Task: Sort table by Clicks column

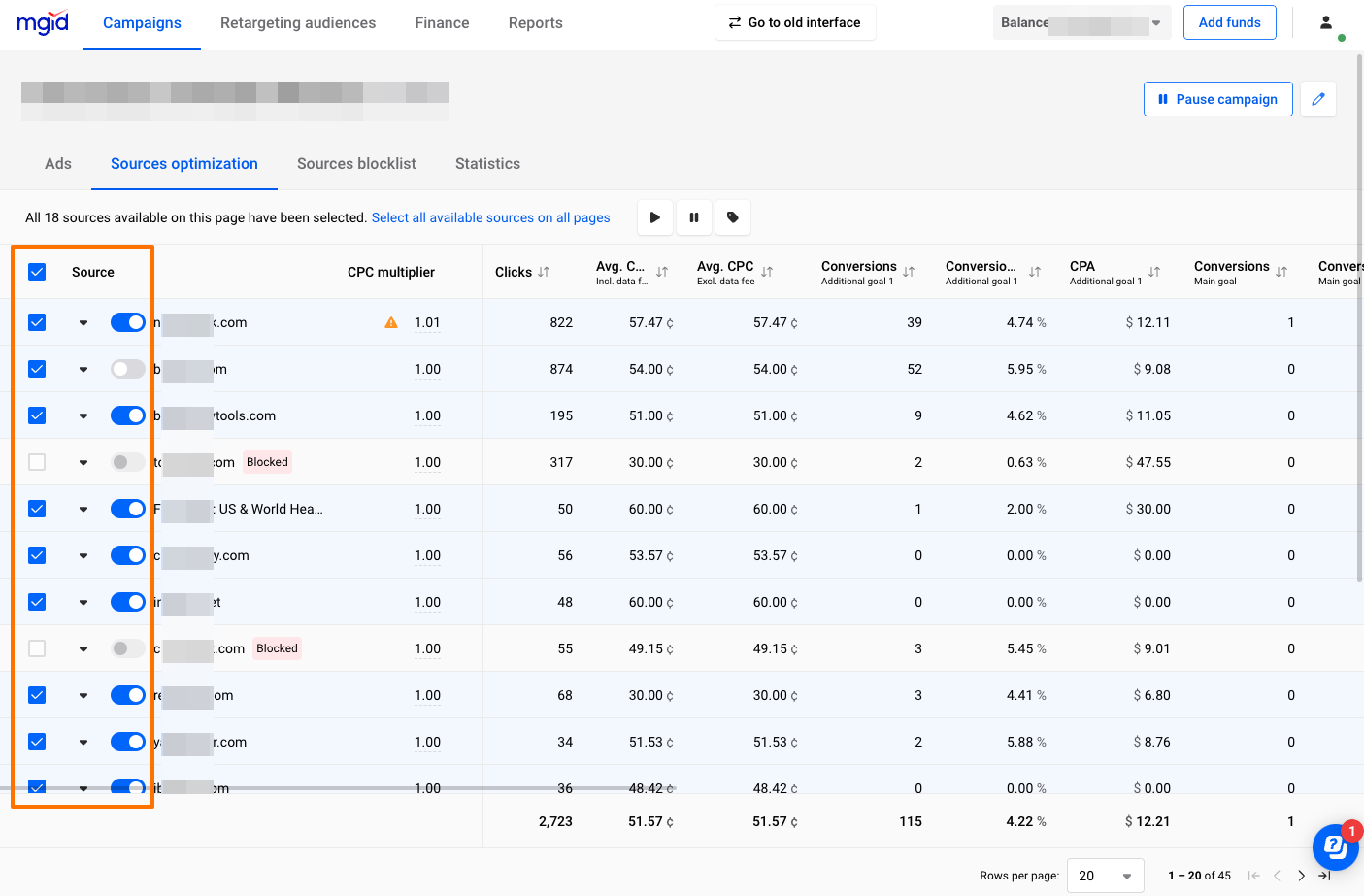Action: [544, 272]
